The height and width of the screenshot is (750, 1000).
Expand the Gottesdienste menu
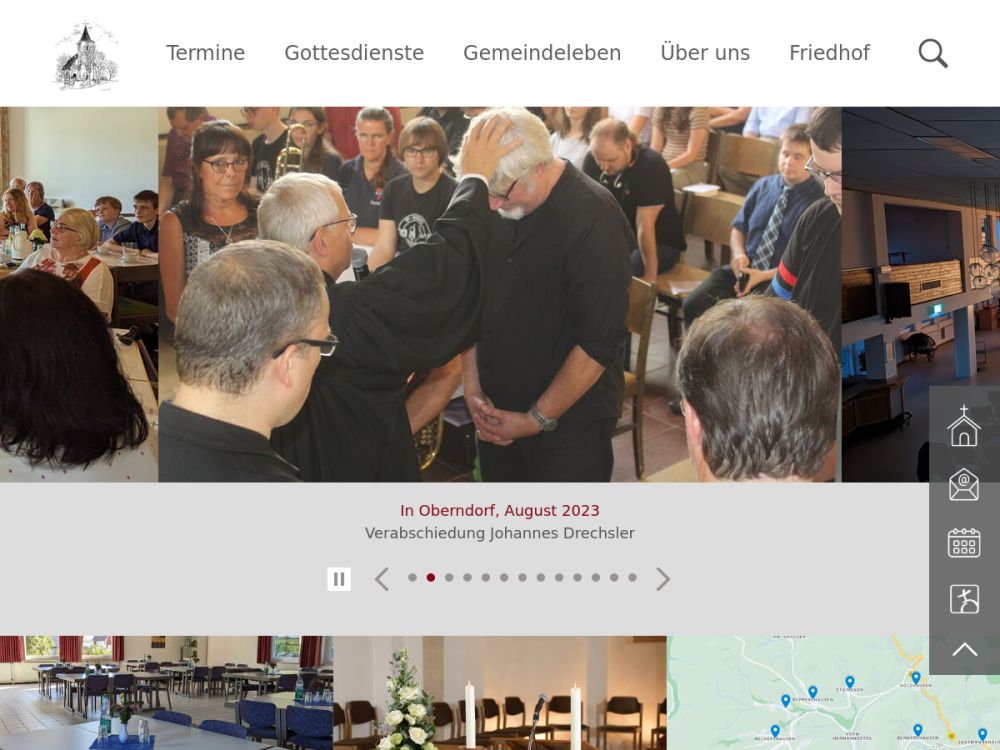point(354,53)
